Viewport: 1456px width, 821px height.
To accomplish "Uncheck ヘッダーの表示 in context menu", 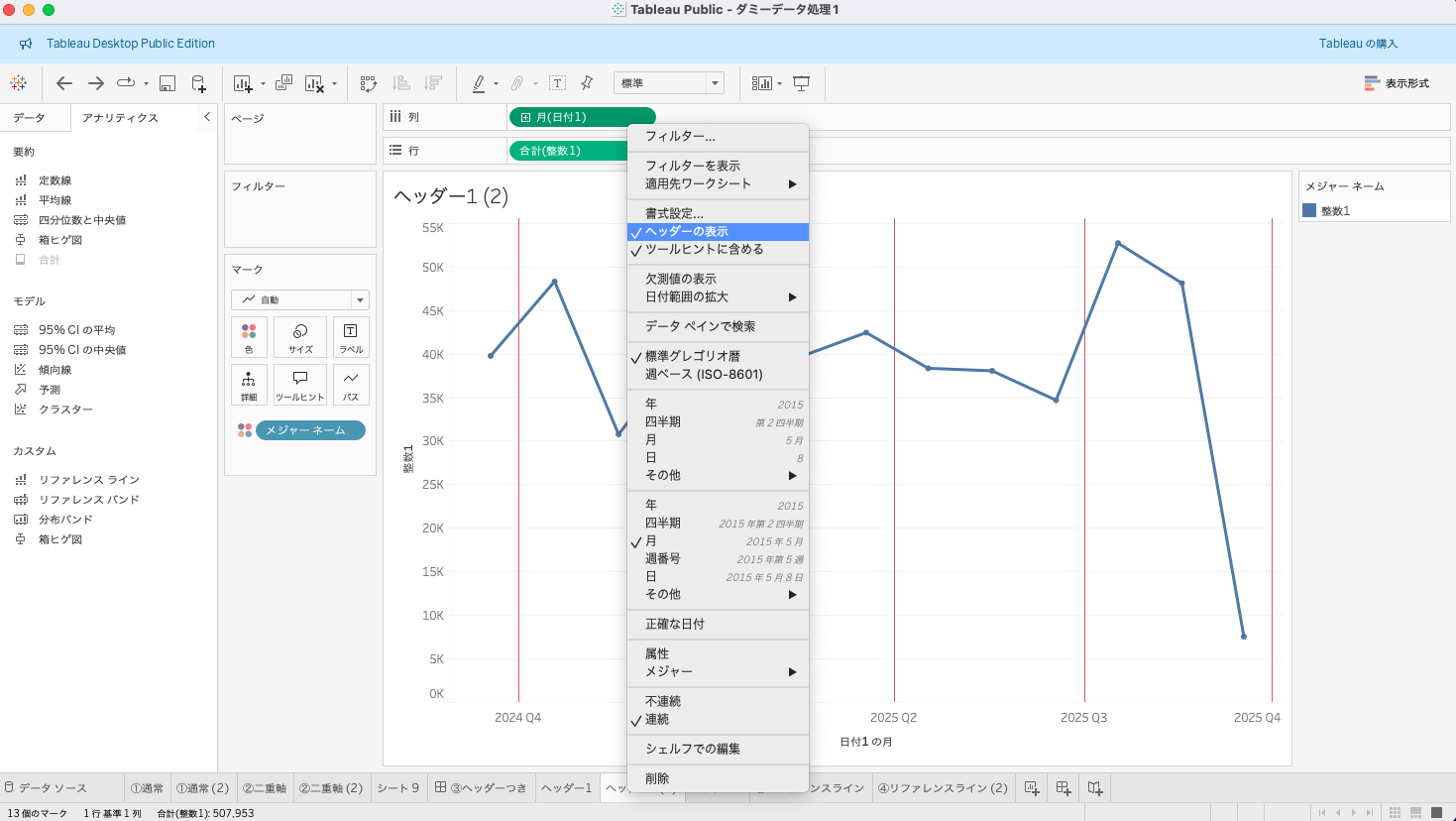I will click(x=686, y=232).
